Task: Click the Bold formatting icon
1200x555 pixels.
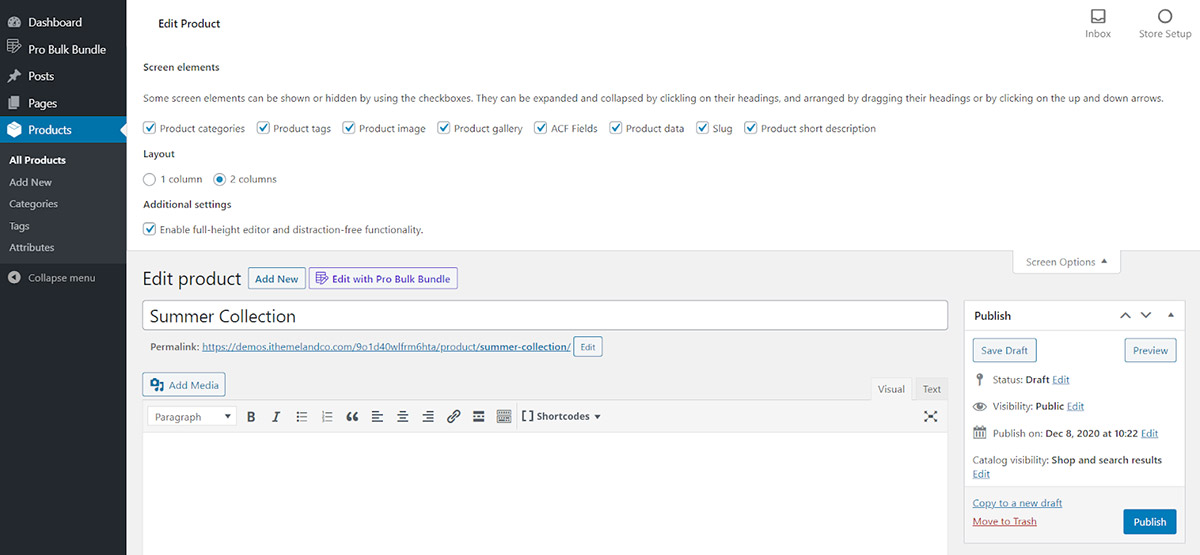Action: click(x=251, y=417)
